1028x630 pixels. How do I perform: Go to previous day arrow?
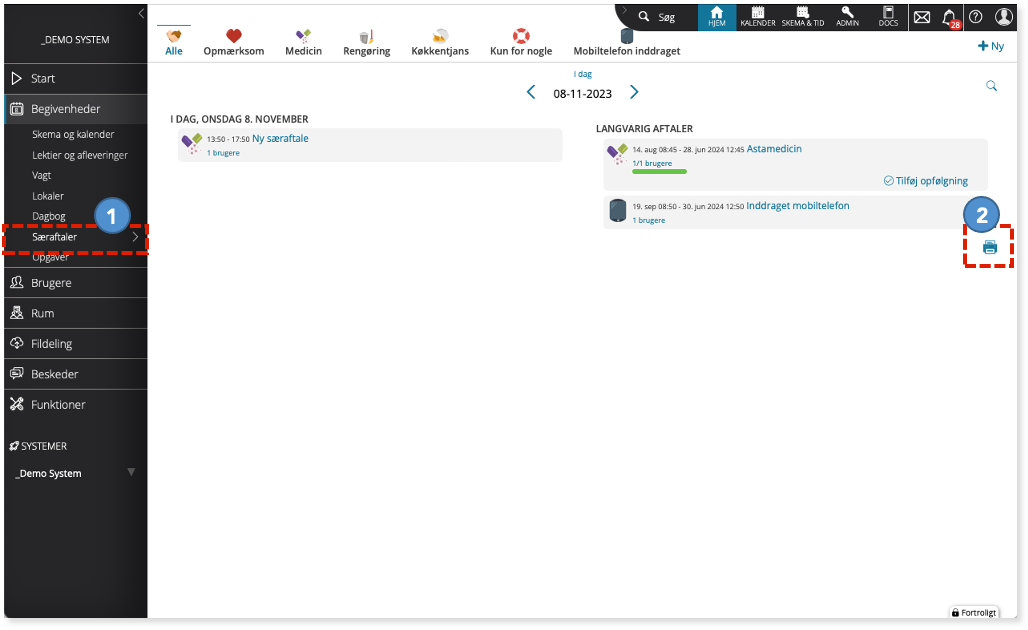[531, 92]
